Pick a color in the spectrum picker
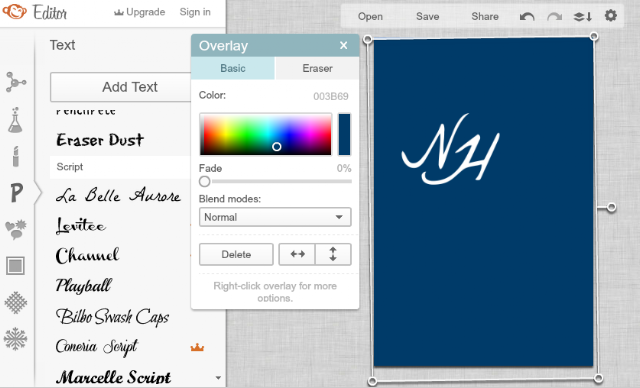 click(266, 134)
